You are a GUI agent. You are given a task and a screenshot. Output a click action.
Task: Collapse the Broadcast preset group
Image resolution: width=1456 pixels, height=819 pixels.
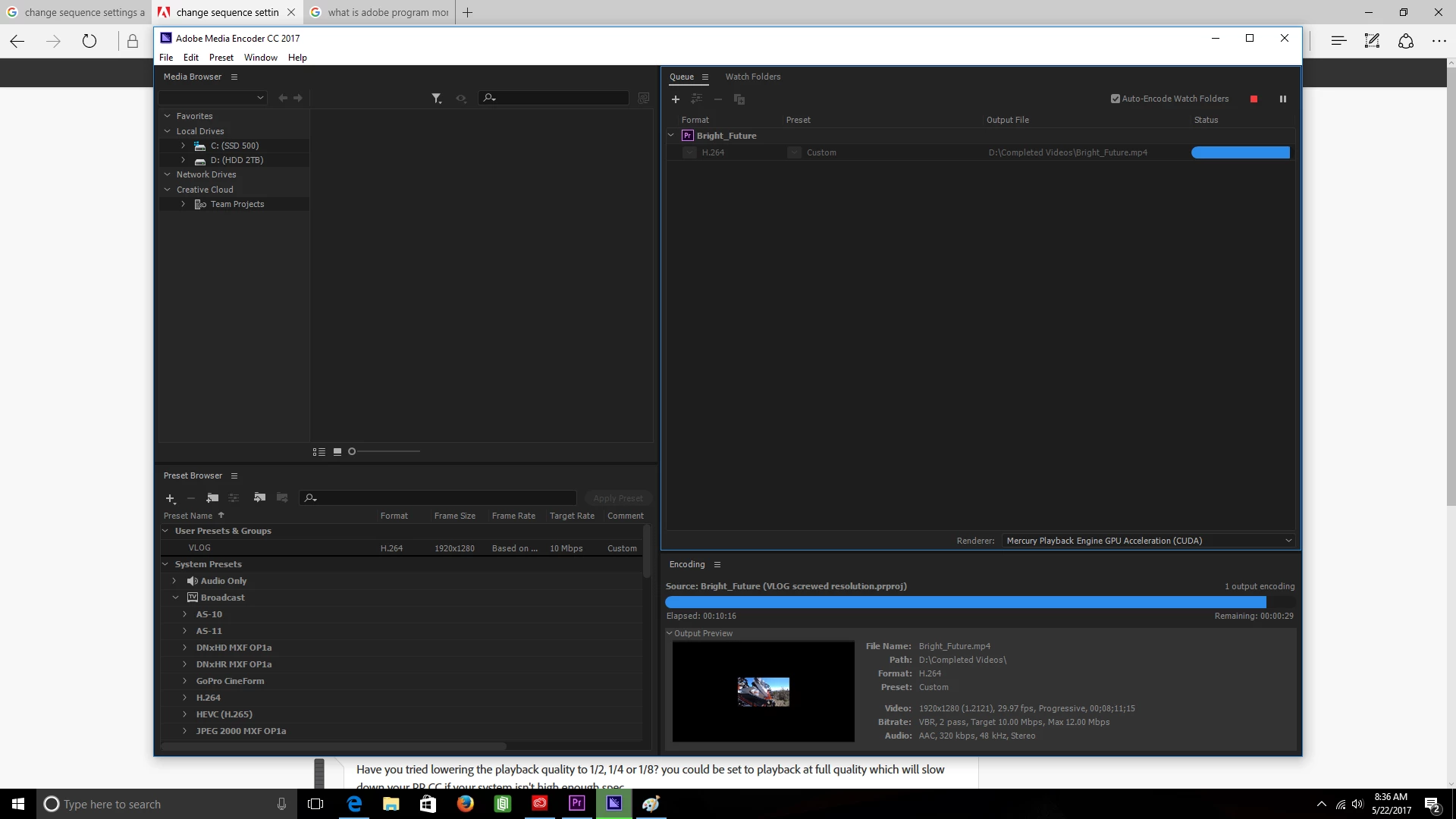[x=175, y=598]
